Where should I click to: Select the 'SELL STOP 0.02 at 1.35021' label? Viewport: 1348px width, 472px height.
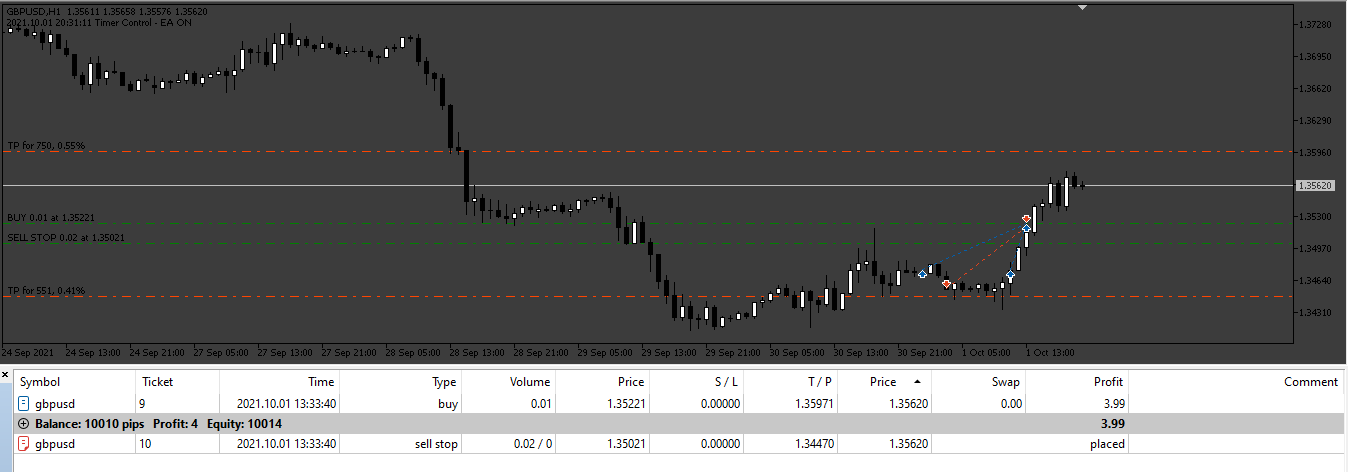coord(67,238)
